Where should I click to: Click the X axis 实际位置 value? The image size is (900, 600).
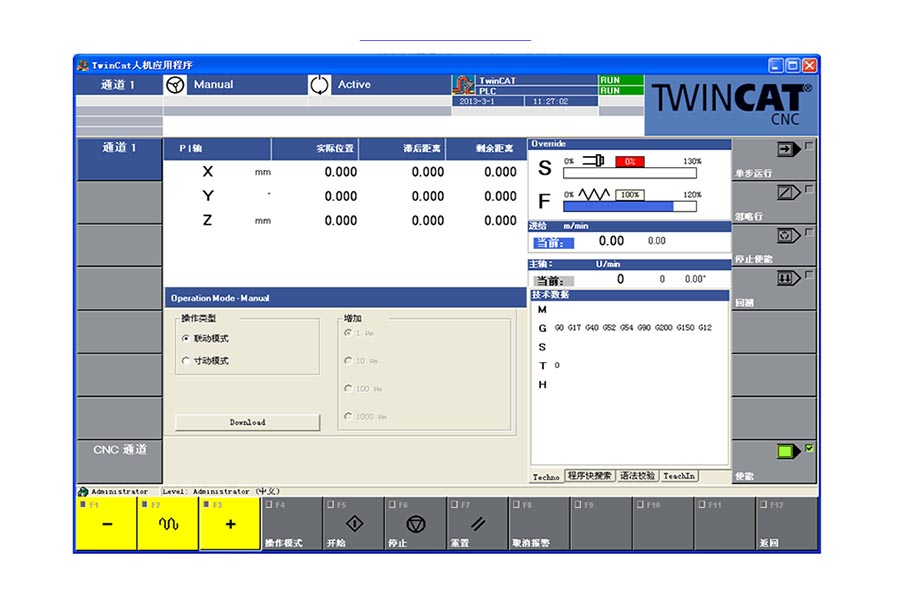point(340,172)
